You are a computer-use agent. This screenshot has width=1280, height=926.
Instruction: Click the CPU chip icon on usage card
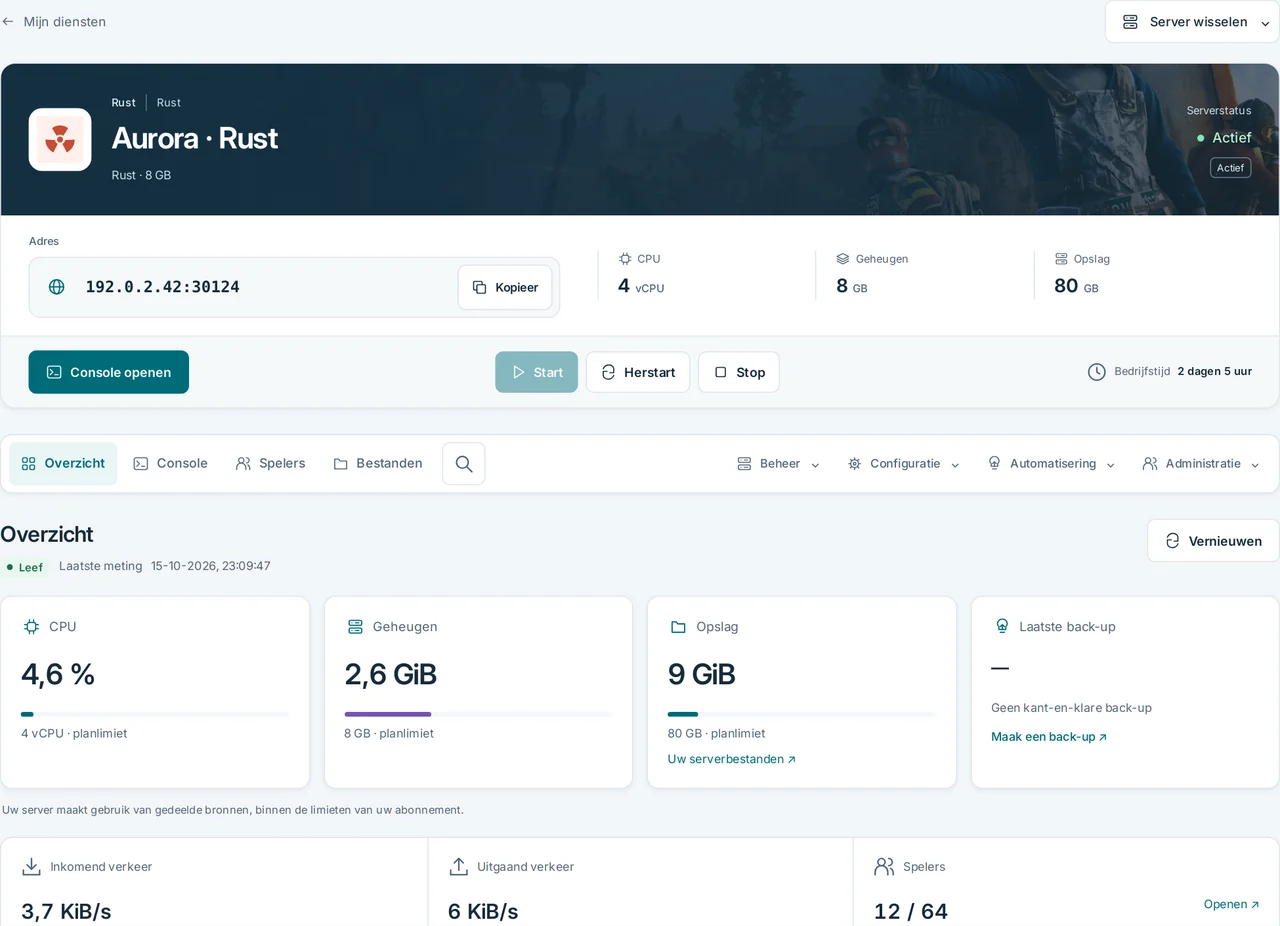(x=31, y=627)
